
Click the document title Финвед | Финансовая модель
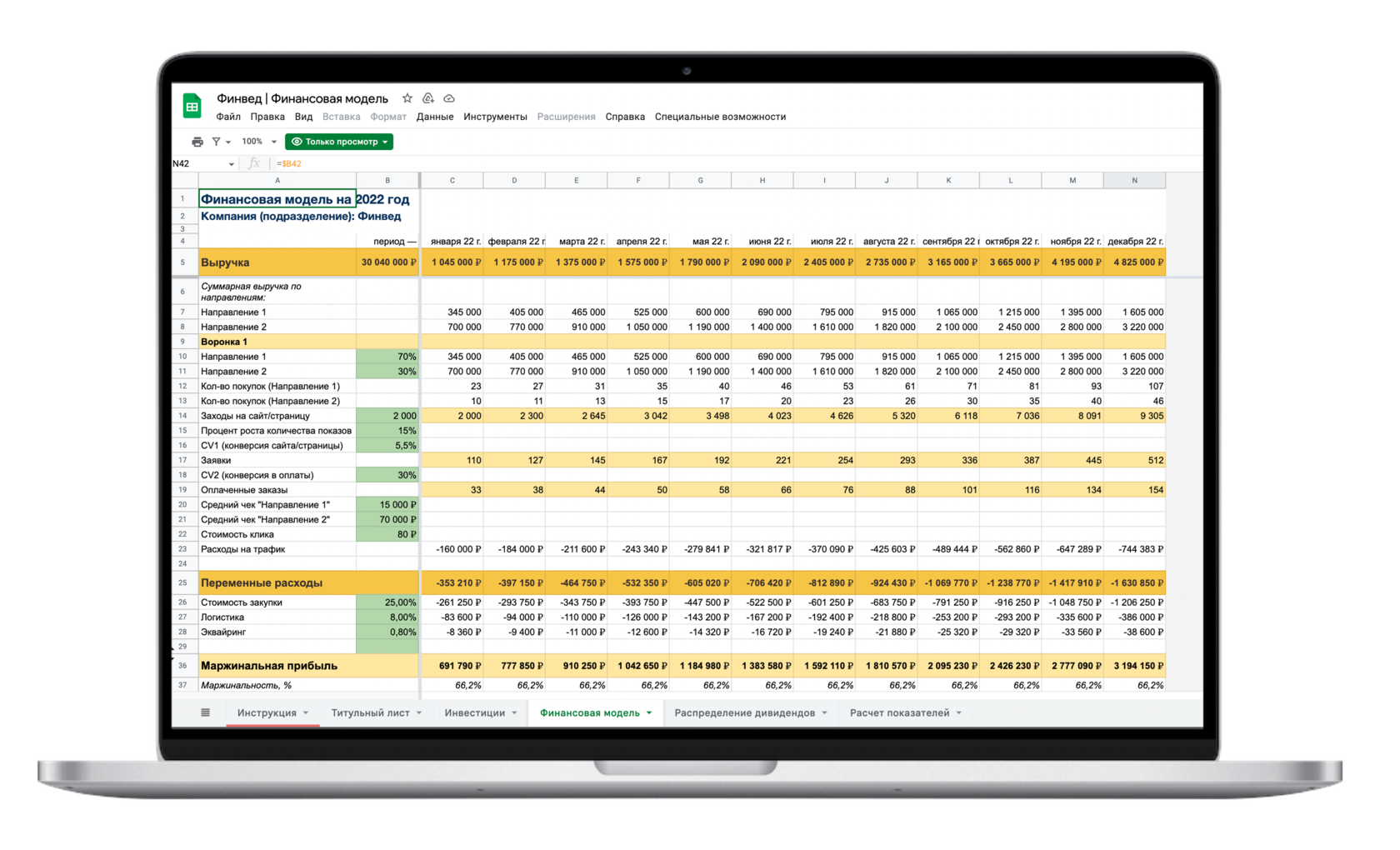[x=302, y=98]
